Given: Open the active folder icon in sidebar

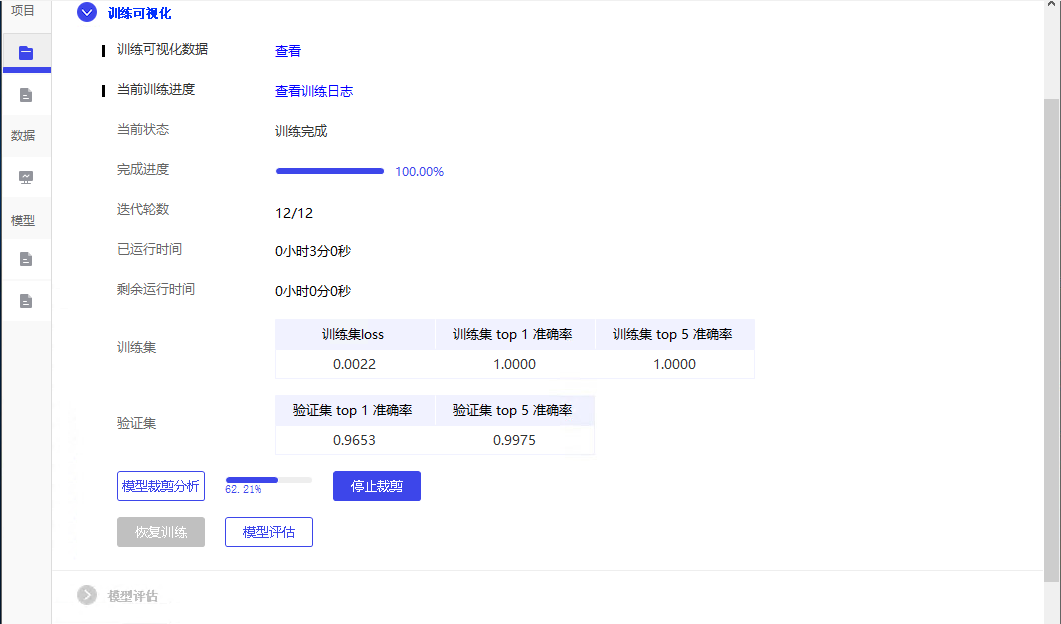Looking at the screenshot, I should 26,52.
